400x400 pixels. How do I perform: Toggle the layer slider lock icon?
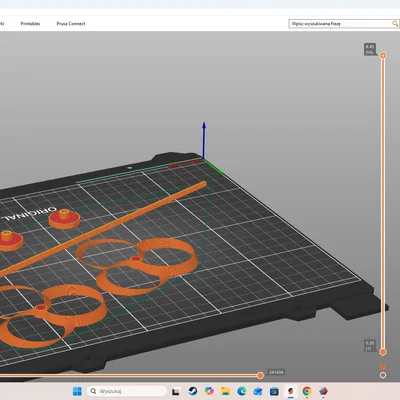(383, 366)
